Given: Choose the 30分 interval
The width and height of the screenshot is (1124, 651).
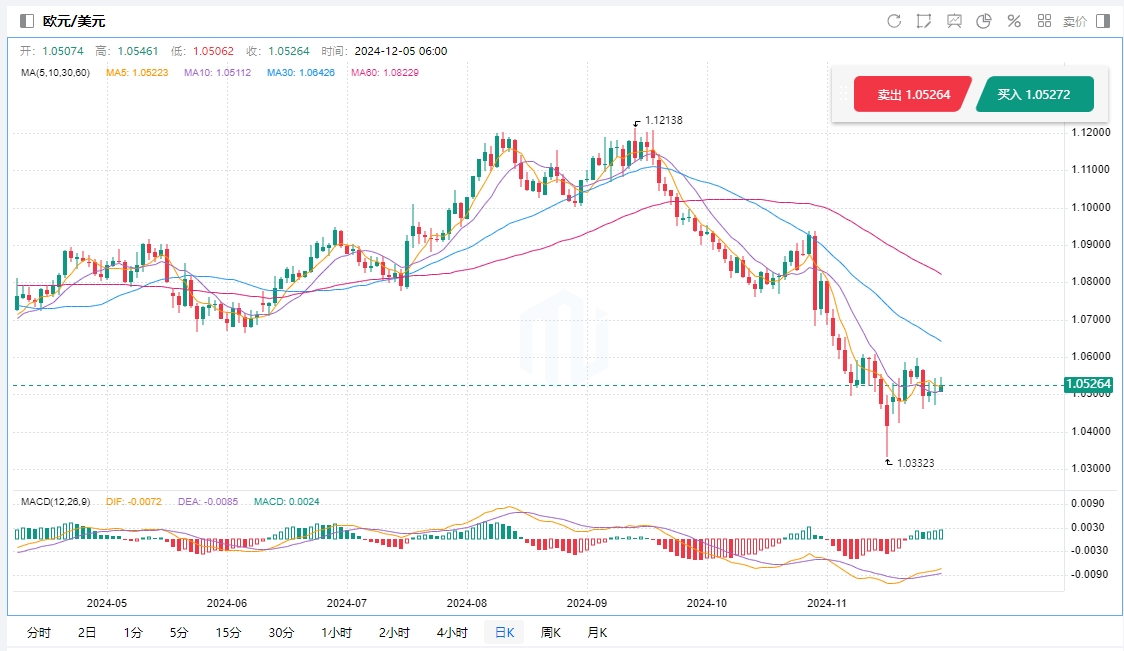Looking at the screenshot, I should click(x=281, y=633).
